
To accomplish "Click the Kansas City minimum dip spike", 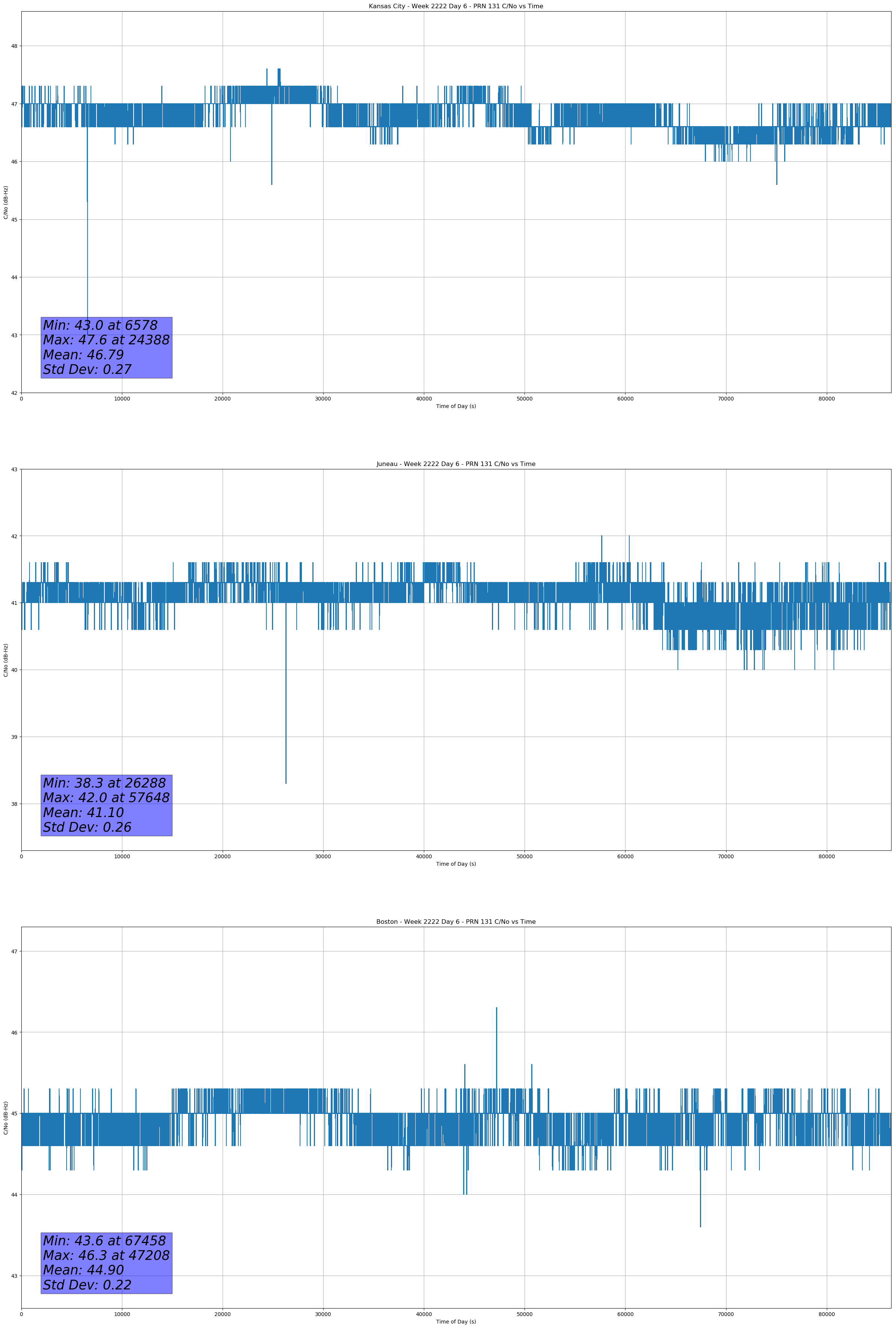I will pos(88,257).
